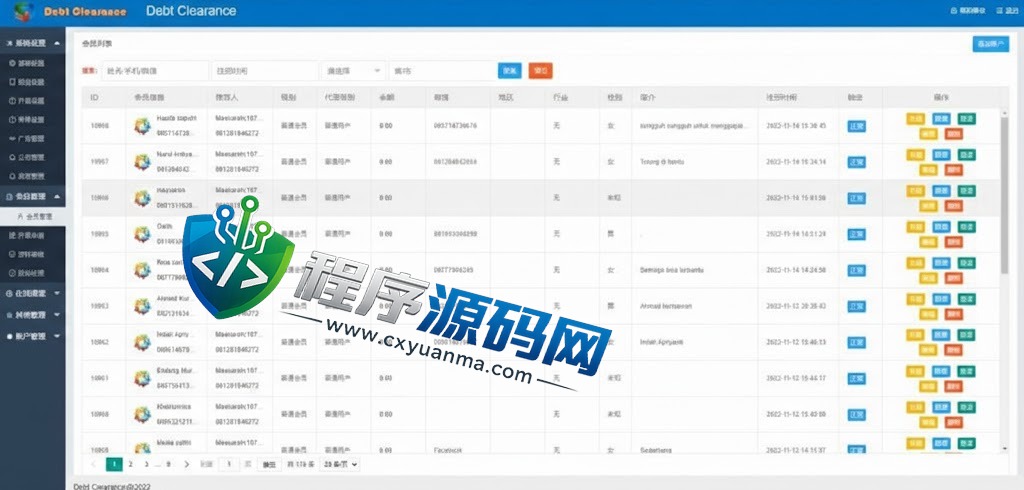Open the rows-per-page dropdown
The height and width of the screenshot is (490, 1024).
pos(340,464)
